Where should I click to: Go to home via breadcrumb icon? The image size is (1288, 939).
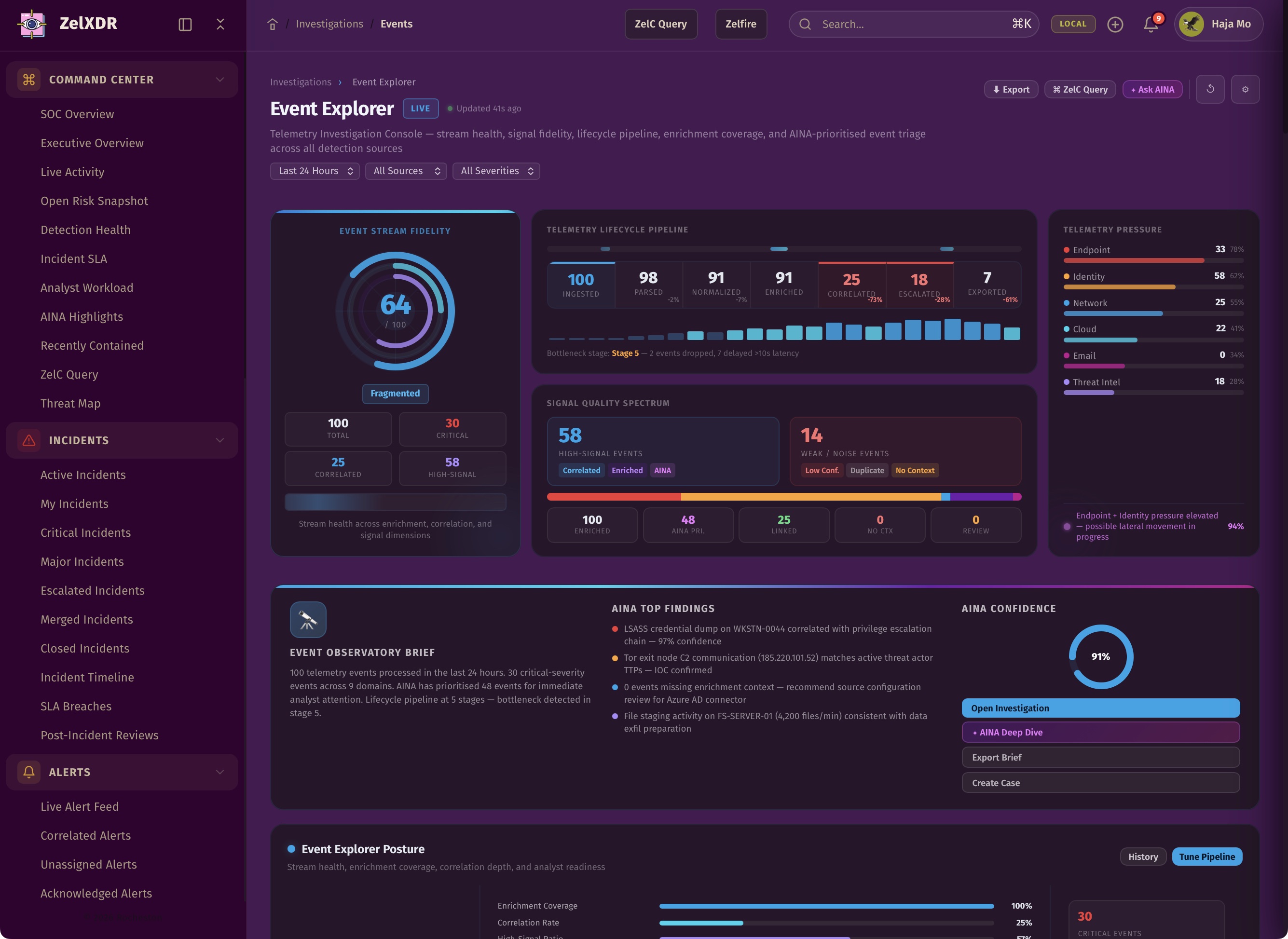coord(272,24)
